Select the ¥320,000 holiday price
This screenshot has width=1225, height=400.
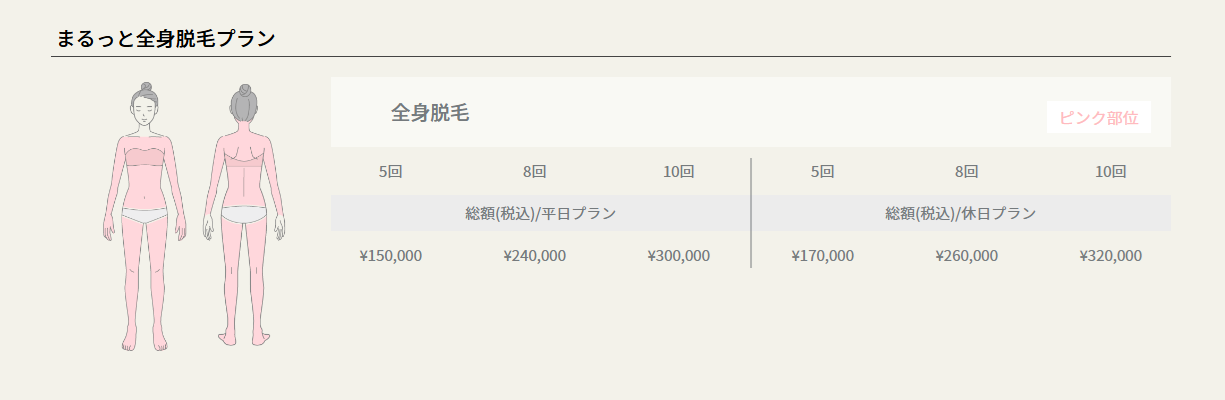click(1110, 255)
